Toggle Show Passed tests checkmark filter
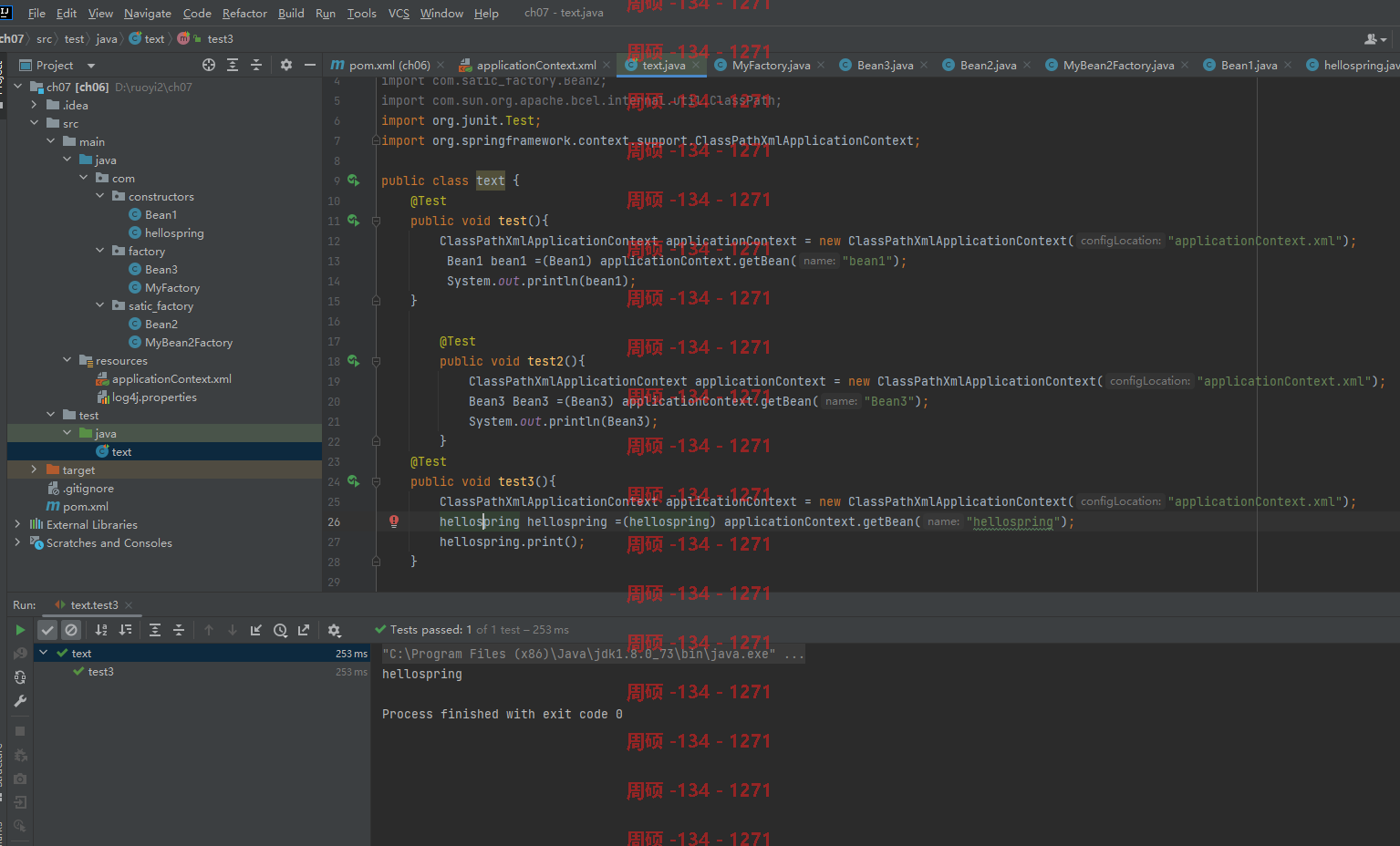Image resolution: width=1400 pixels, height=846 pixels. coord(47,630)
